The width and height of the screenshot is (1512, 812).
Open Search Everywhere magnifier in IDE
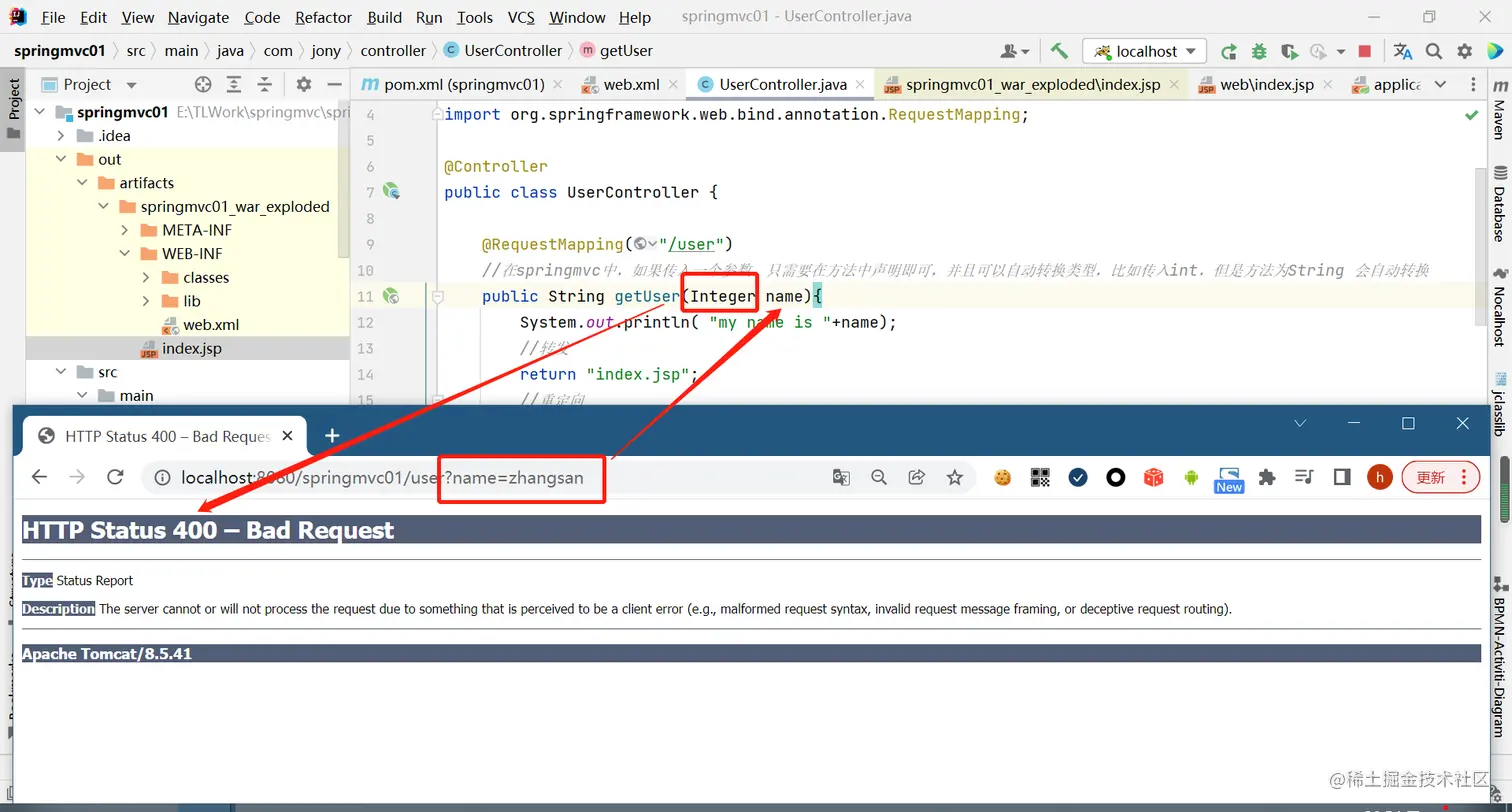1434,51
